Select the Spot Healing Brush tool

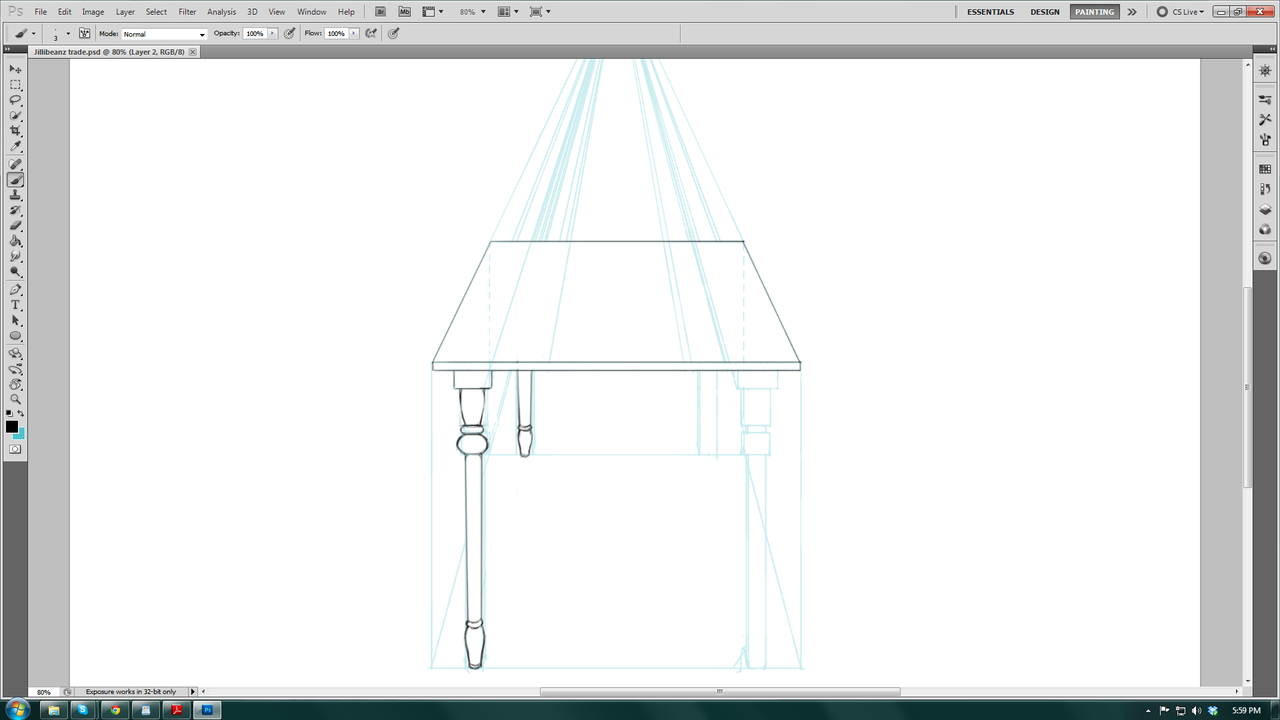tap(16, 164)
